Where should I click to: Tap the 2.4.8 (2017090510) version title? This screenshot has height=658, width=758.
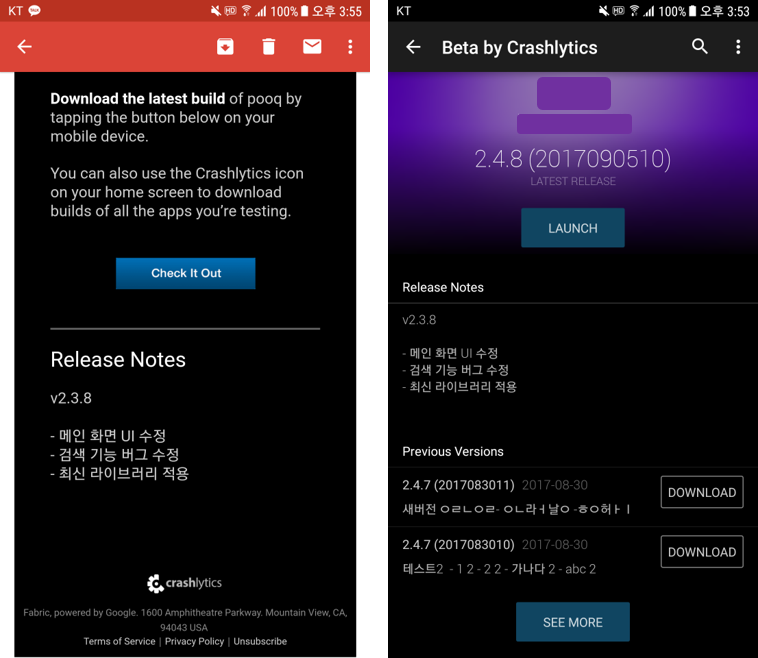pos(572,159)
